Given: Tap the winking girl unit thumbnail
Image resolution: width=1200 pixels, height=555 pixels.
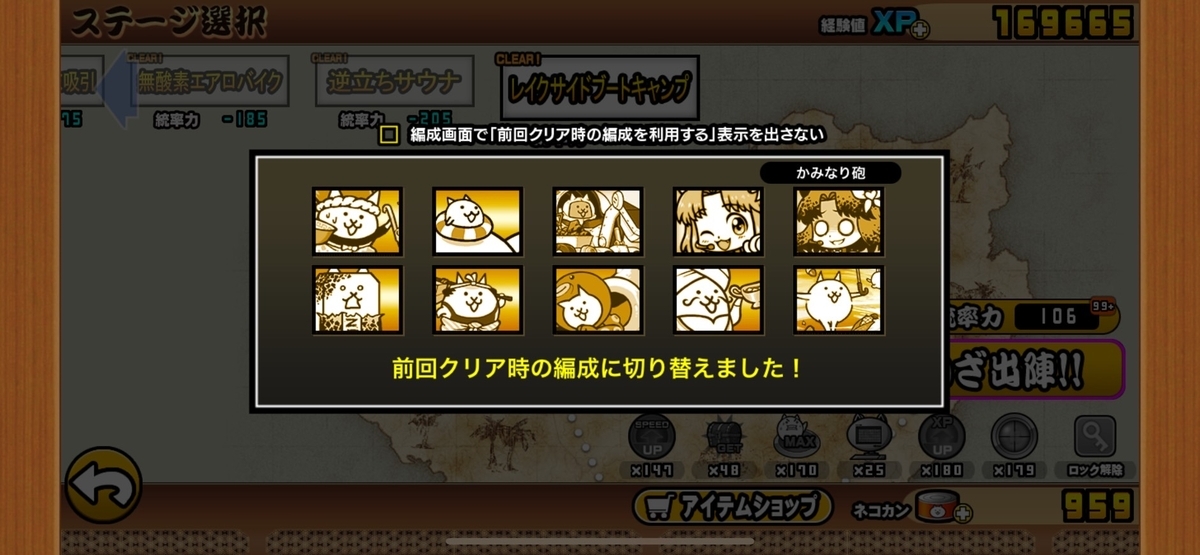Looking at the screenshot, I should tap(718, 221).
